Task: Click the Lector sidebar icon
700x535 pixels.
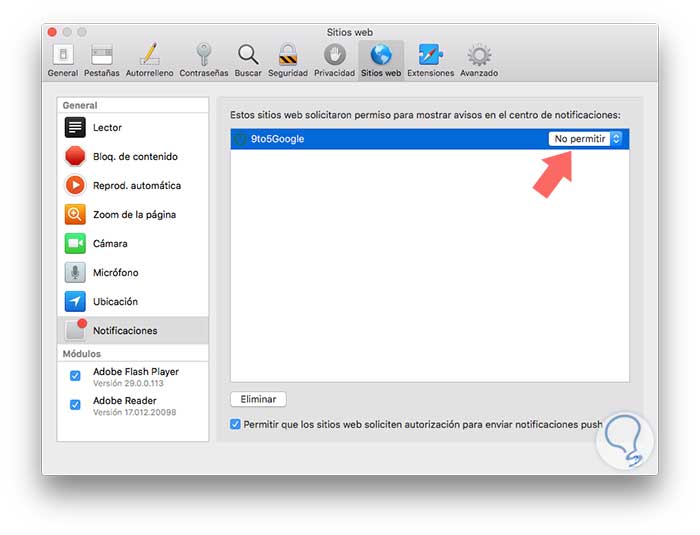Action: click(75, 127)
